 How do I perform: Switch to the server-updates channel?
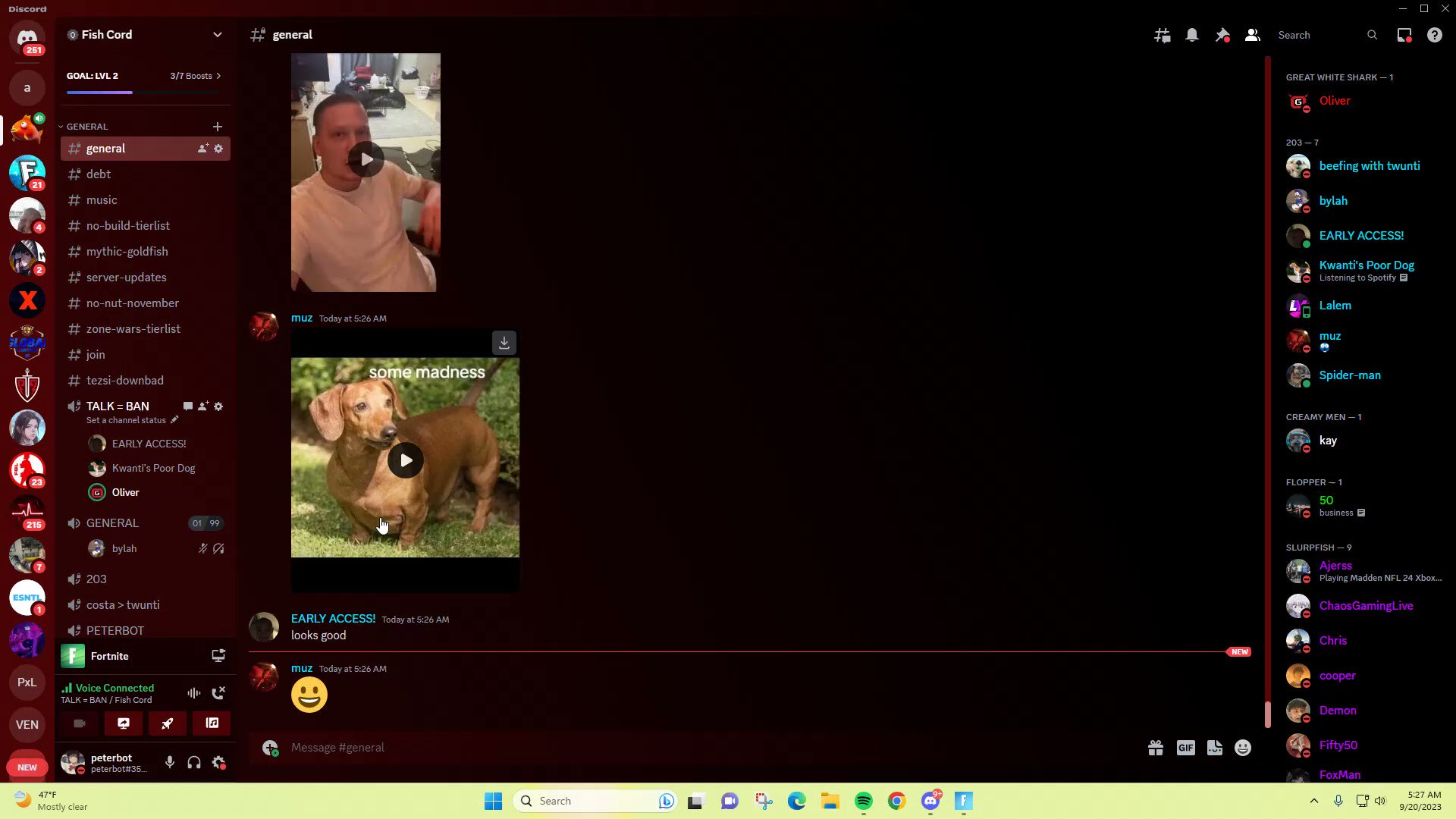(126, 278)
